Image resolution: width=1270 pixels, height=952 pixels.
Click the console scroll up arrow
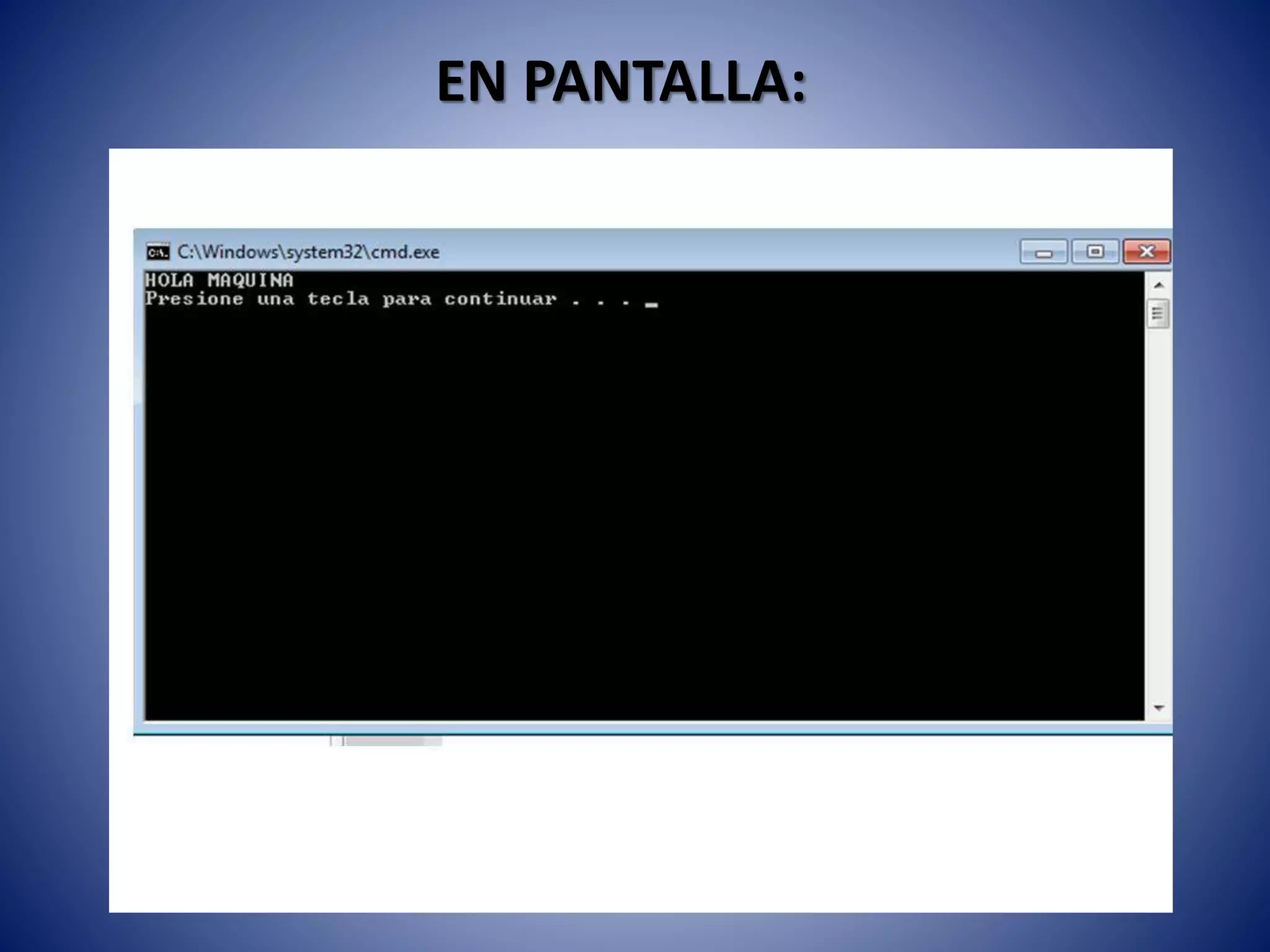(x=1158, y=285)
